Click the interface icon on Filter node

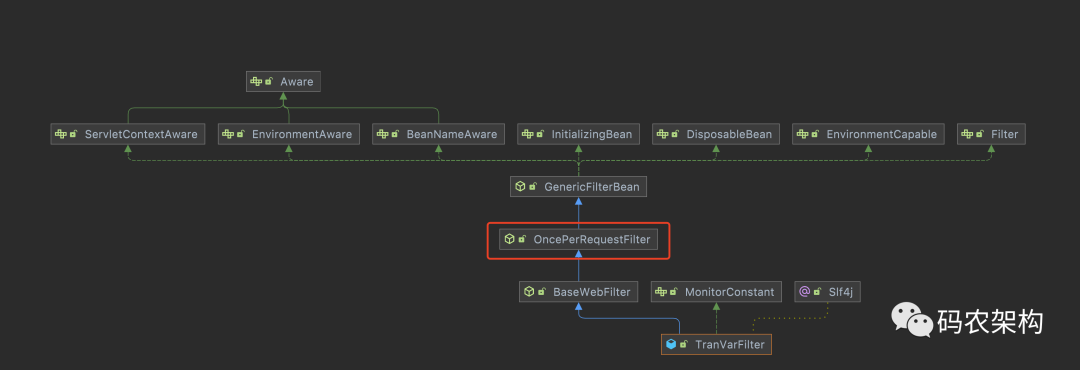pyautogui.click(x=967, y=134)
